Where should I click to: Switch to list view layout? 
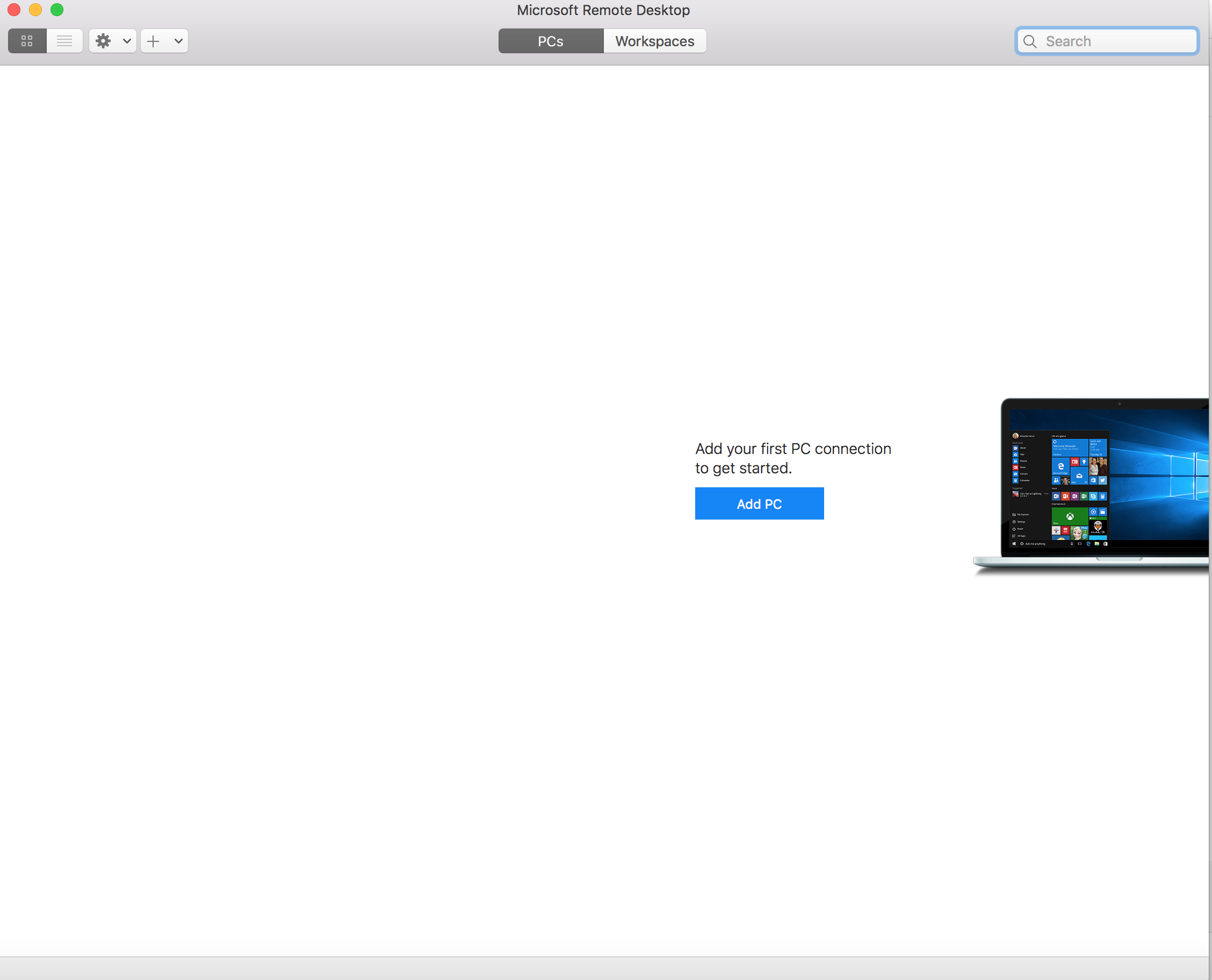[64, 41]
